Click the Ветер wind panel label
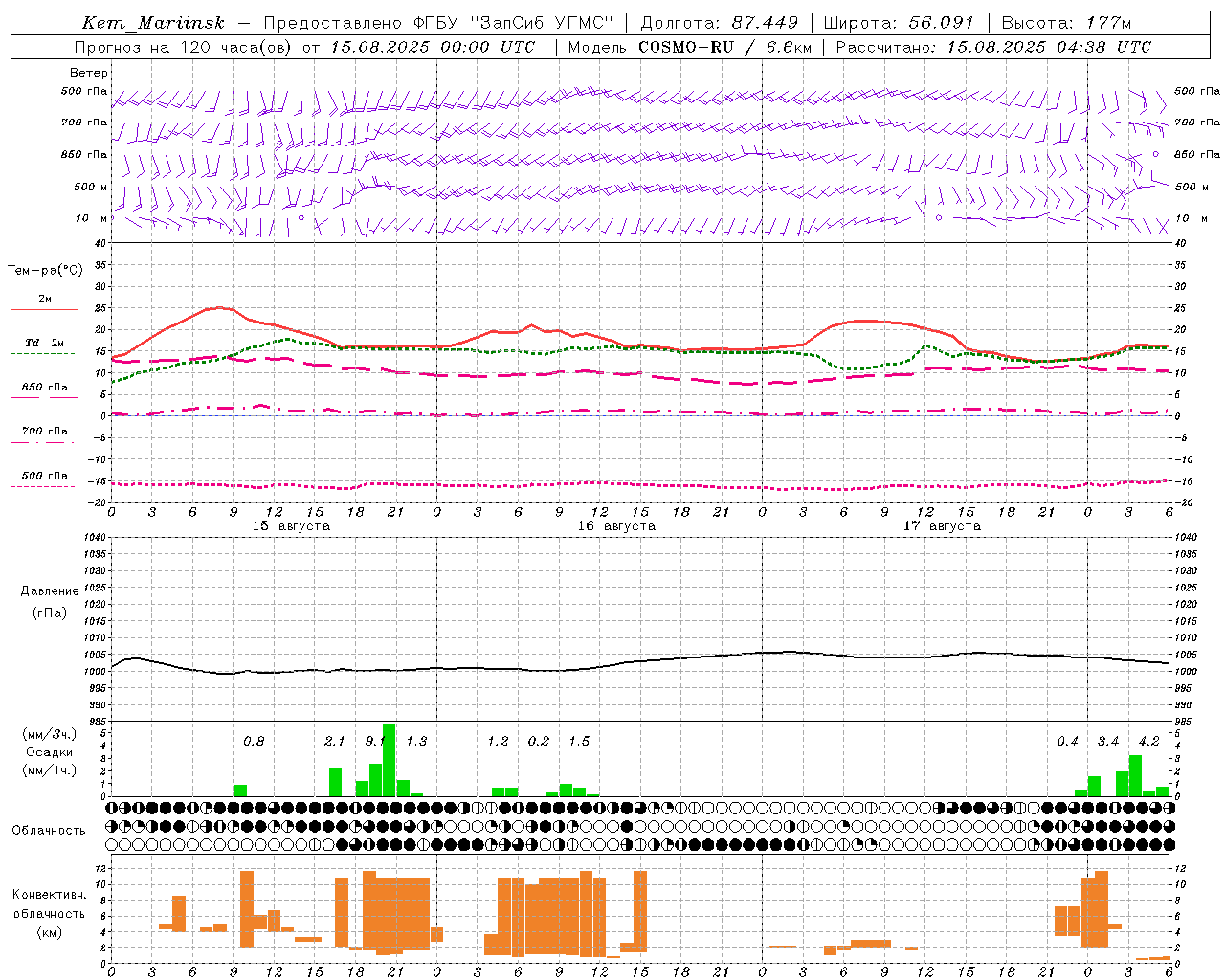The height and width of the screenshot is (980, 1225). point(89,73)
